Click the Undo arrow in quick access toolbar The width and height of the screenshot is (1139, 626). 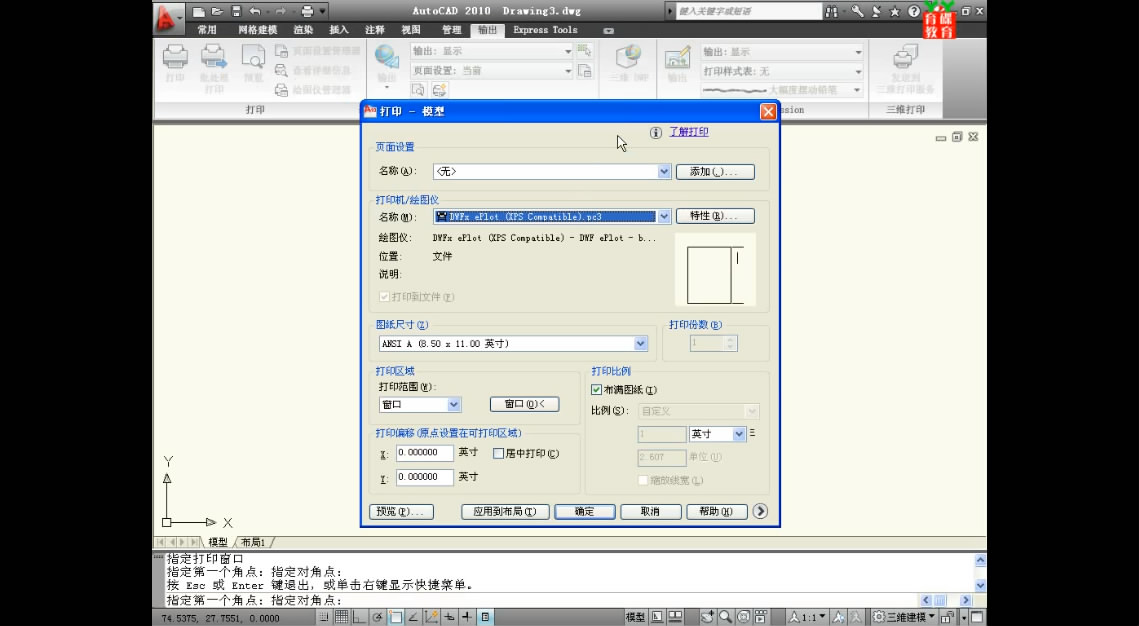254,11
